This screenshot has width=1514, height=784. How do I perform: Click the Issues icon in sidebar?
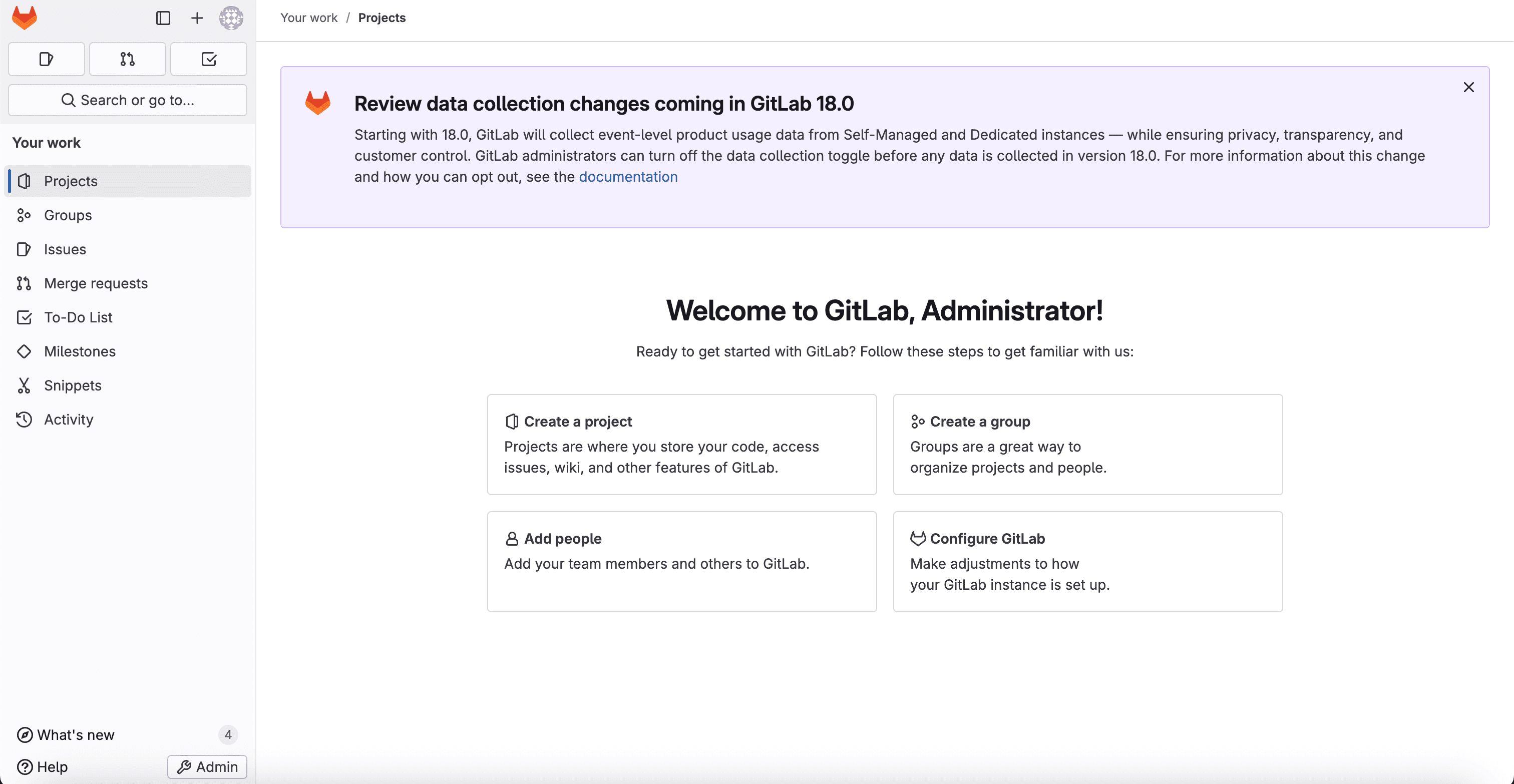(24, 249)
